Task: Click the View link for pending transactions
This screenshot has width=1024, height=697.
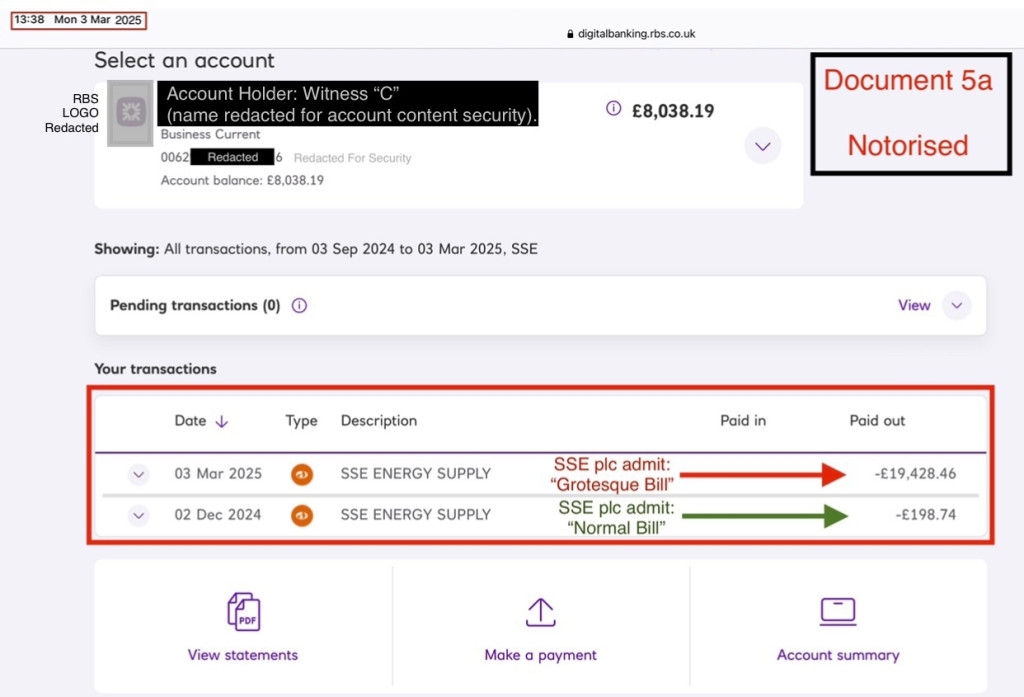Action: (914, 306)
